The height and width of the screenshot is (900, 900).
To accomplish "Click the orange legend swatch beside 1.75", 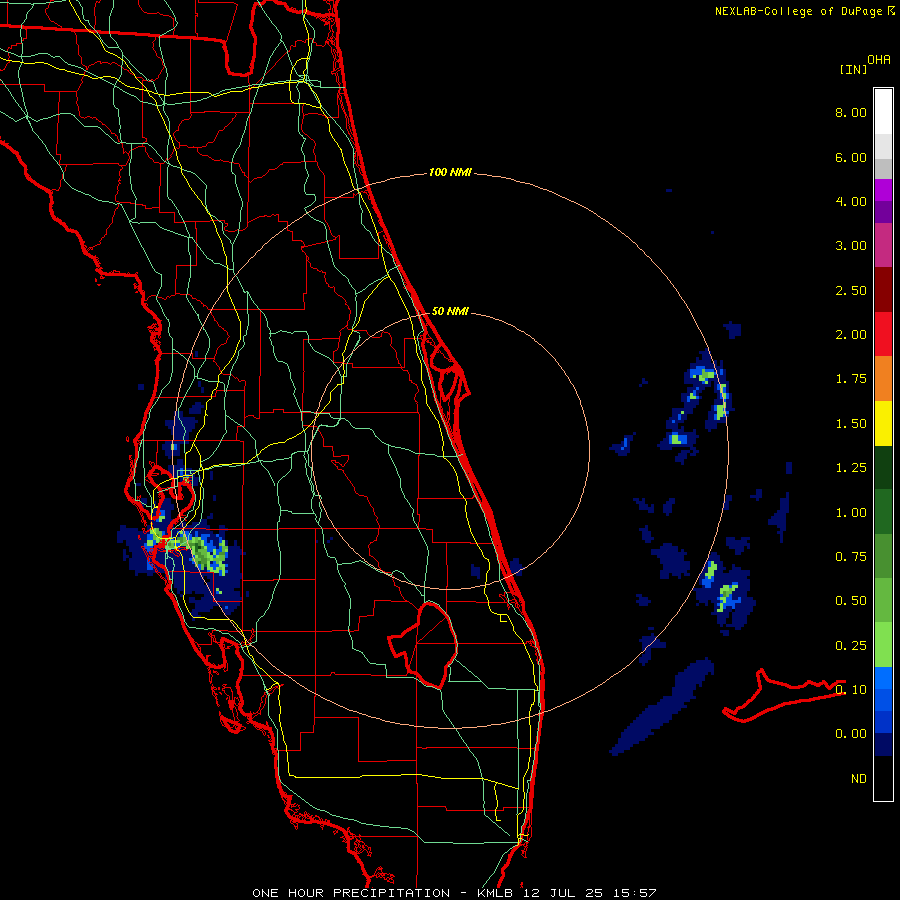I will [x=883, y=378].
